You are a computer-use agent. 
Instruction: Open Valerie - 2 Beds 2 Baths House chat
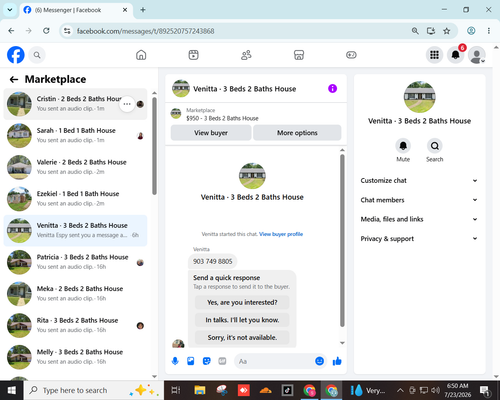75,167
